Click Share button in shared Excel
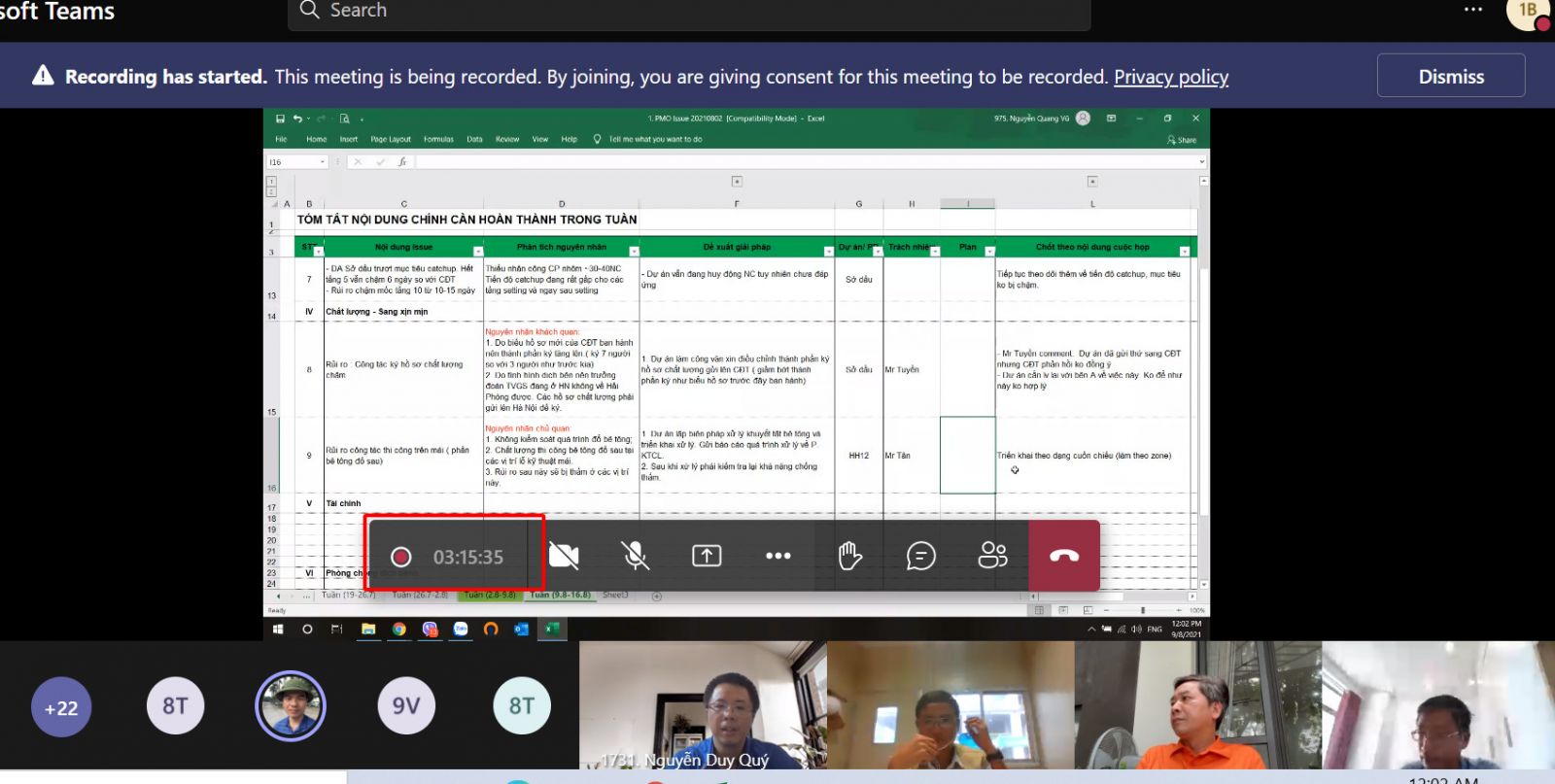The height and width of the screenshot is (784, 1555). tap(1182, 140)
